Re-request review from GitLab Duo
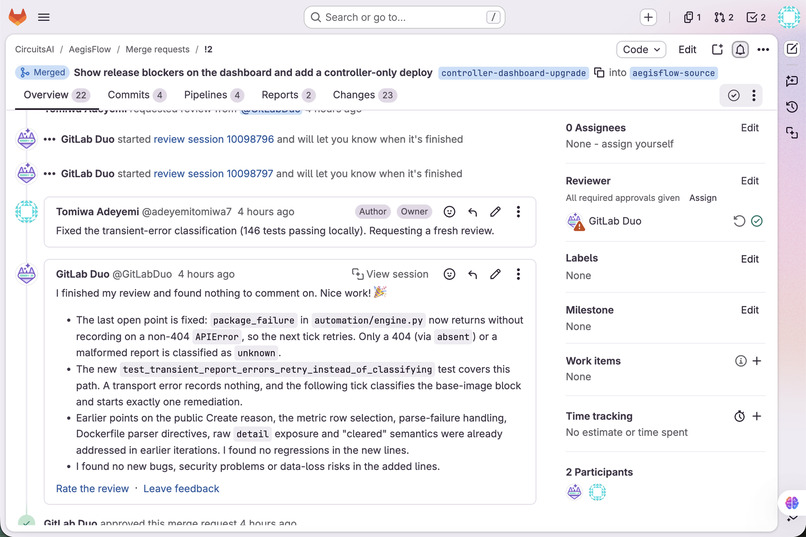Screen dimensions: 806x537 click(x=739, y=221)
